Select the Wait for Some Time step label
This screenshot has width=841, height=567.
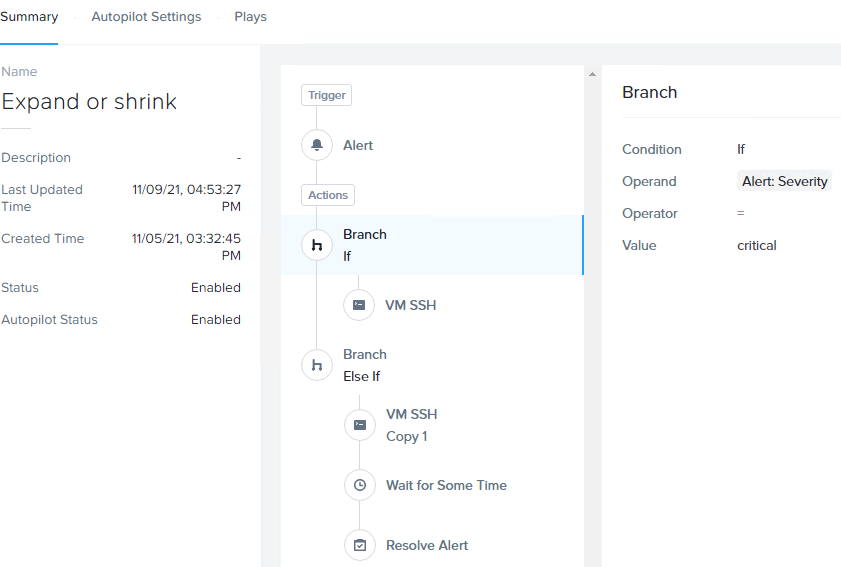(x=446, y=485)
